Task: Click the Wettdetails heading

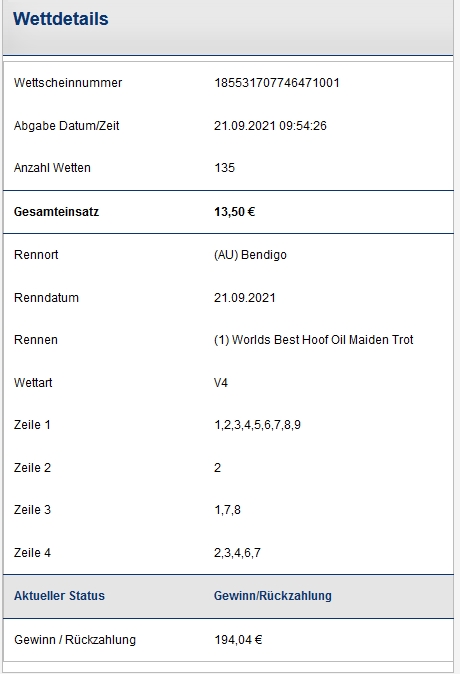Action: point(61,19)
